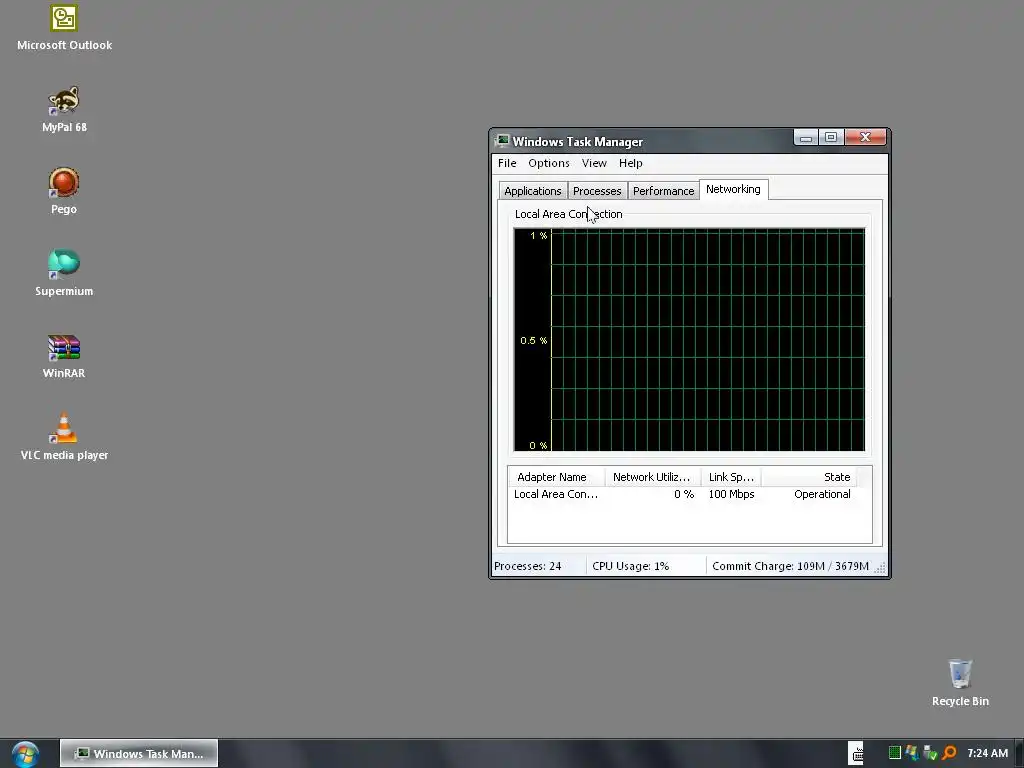The image size is (1024, 768).
Task: Sort by Adapter Name column header
Action: coord(556,477)
